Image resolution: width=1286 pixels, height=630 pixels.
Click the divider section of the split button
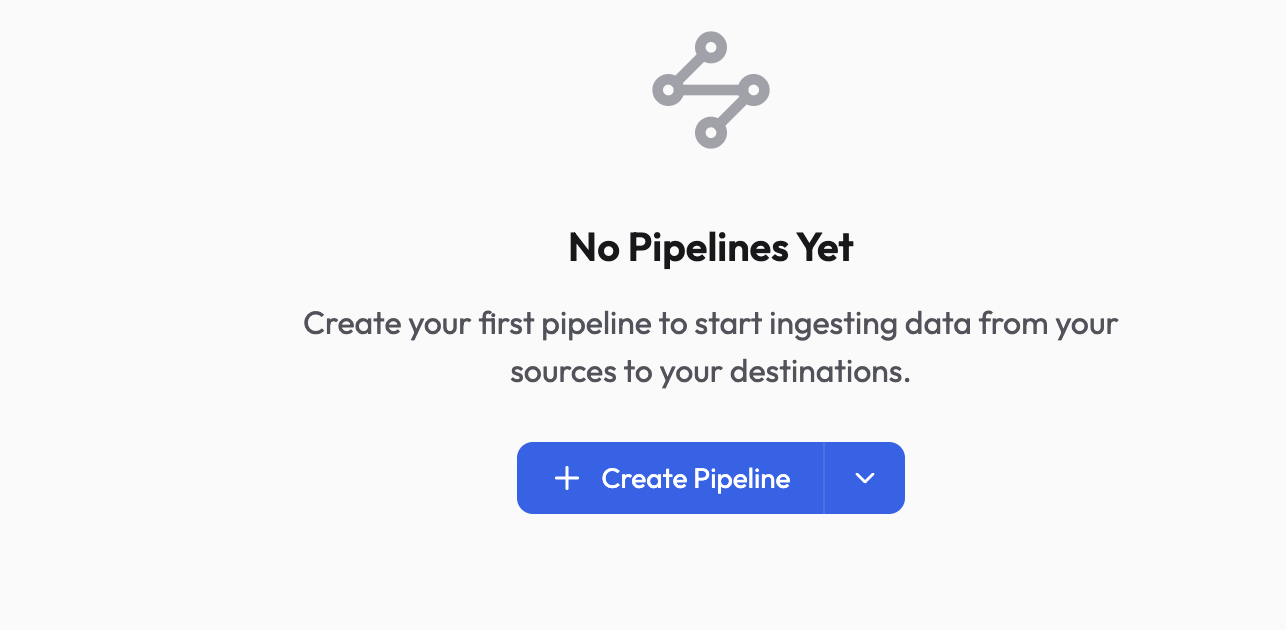824,478
